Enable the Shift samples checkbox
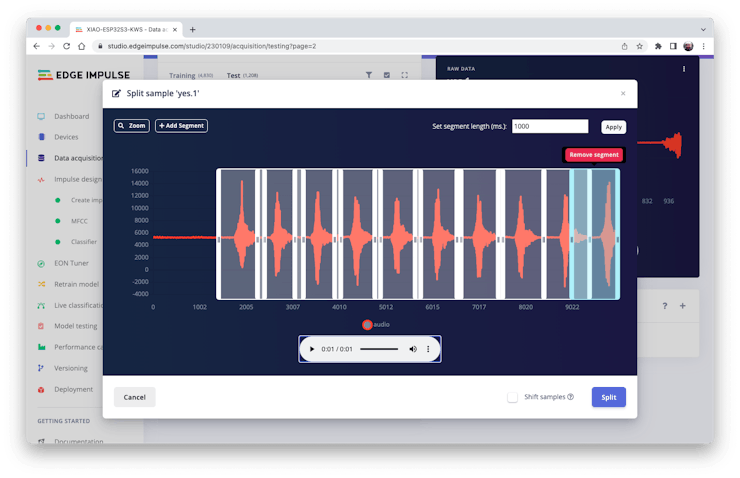The width and height of the screenshot is (740, 478). pos(513,397)
